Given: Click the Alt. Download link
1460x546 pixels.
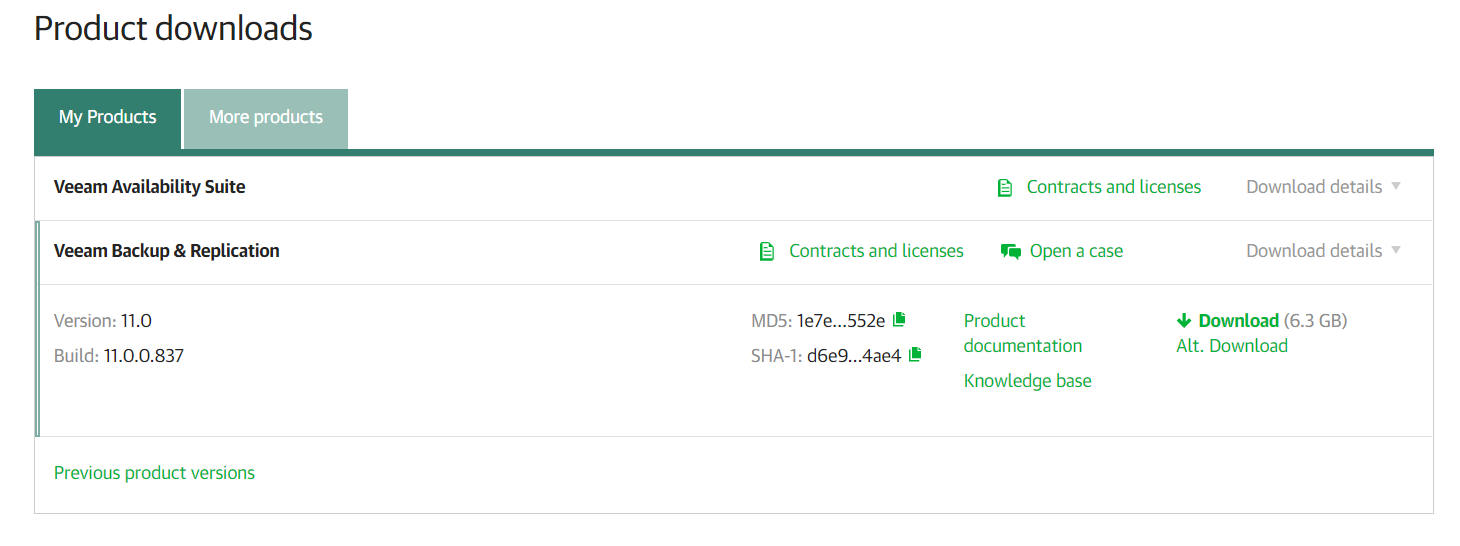Looking at the screenshot, I should pyautogui.click(x=1231, y=346).
